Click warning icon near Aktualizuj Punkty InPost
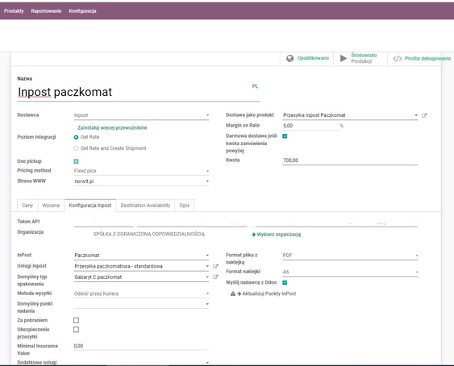 coord(233,294)
